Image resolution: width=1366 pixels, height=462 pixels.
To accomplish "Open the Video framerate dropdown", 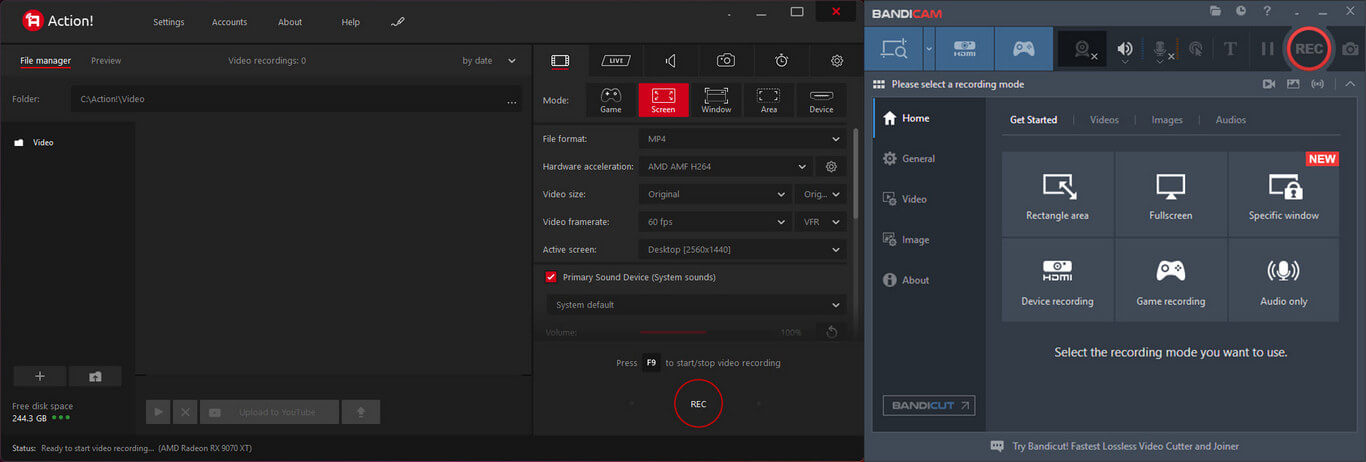I will pyautogui.click(x=714, y=222).
